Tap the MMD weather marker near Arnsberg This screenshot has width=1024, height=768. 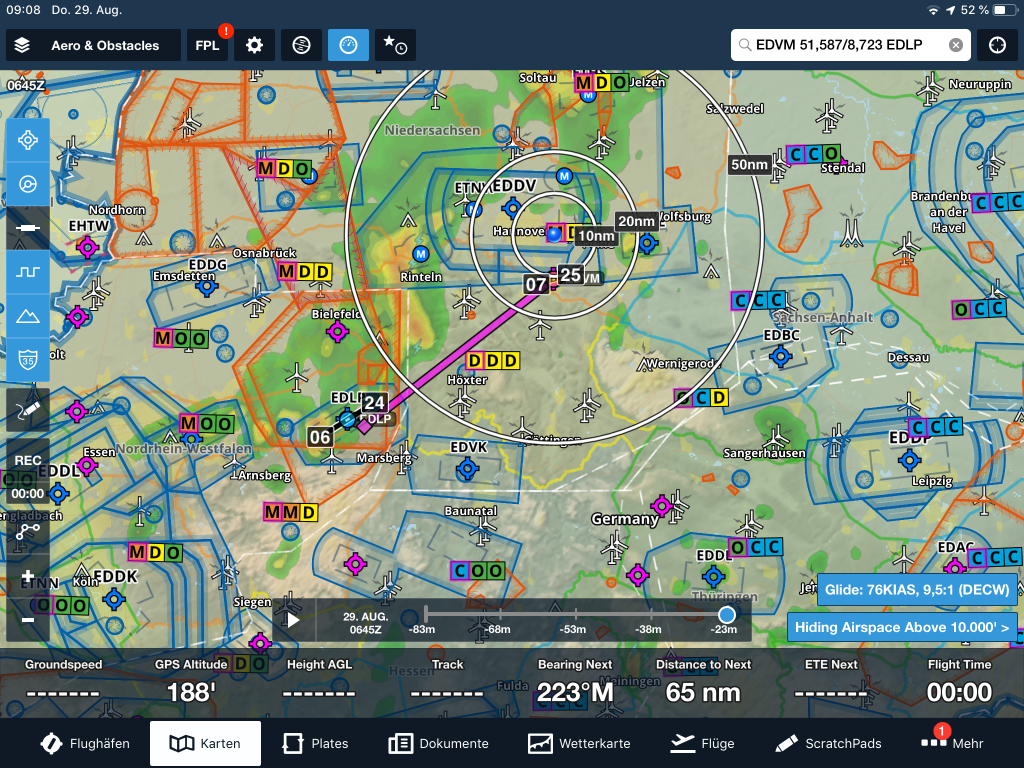point(291,512)
